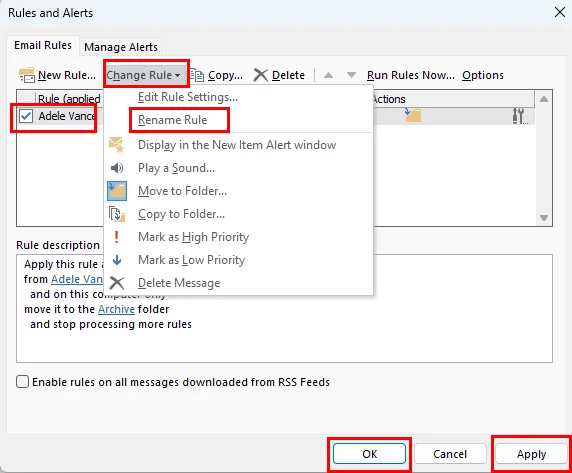The image size is (572, 473).
Task: Move rule down with the down arrow
Action: [x=351, y=75]
